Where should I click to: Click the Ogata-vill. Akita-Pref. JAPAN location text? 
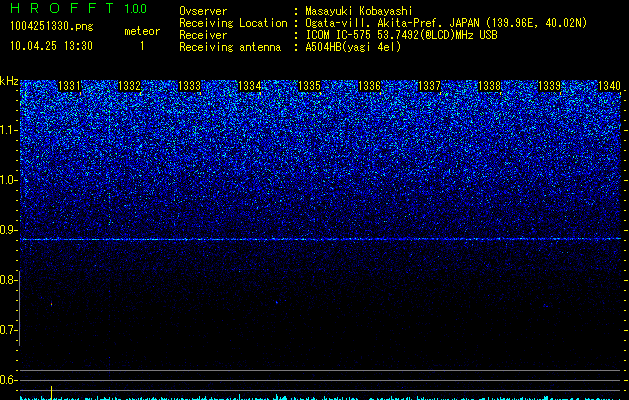pyautogui.click(x=446, y=23)
